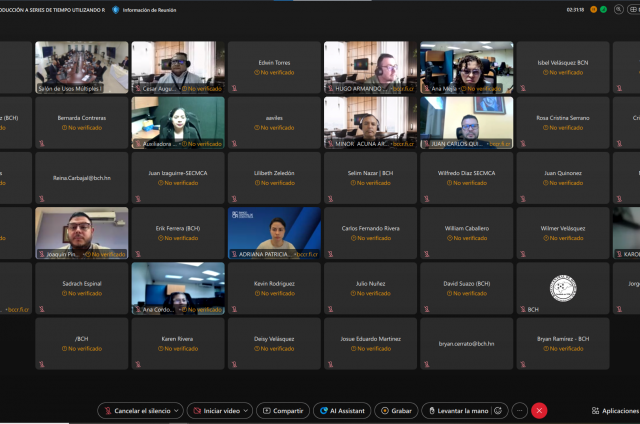640x424 pixels.
Task: Click the red leave meeting button
Action: 539,411
